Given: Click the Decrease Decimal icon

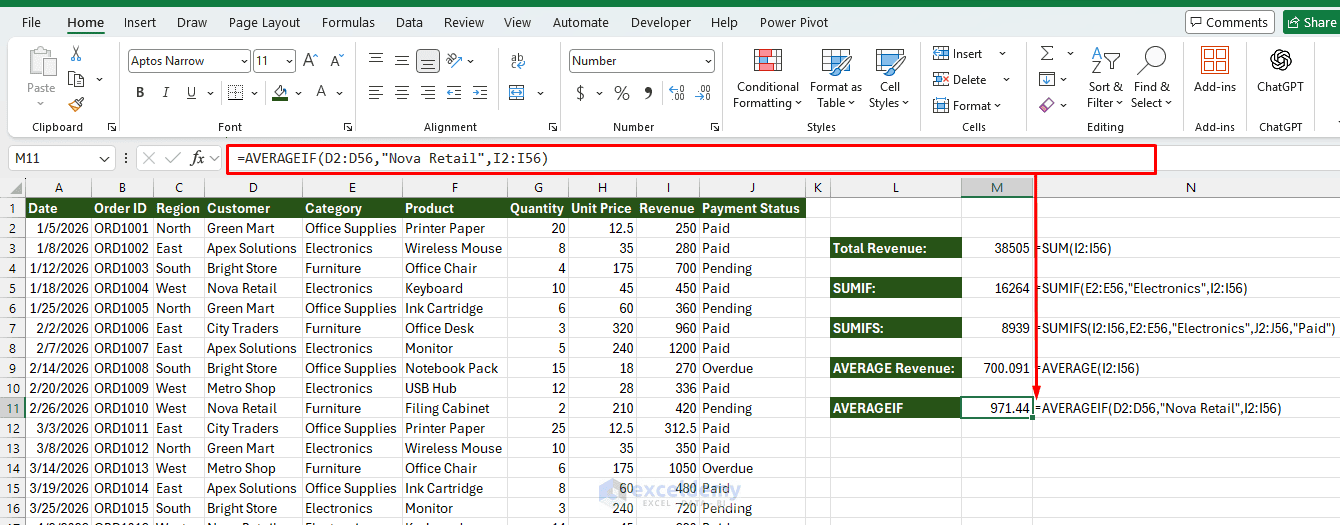Looking at the screenshot, I should click(x=701, y=93).
